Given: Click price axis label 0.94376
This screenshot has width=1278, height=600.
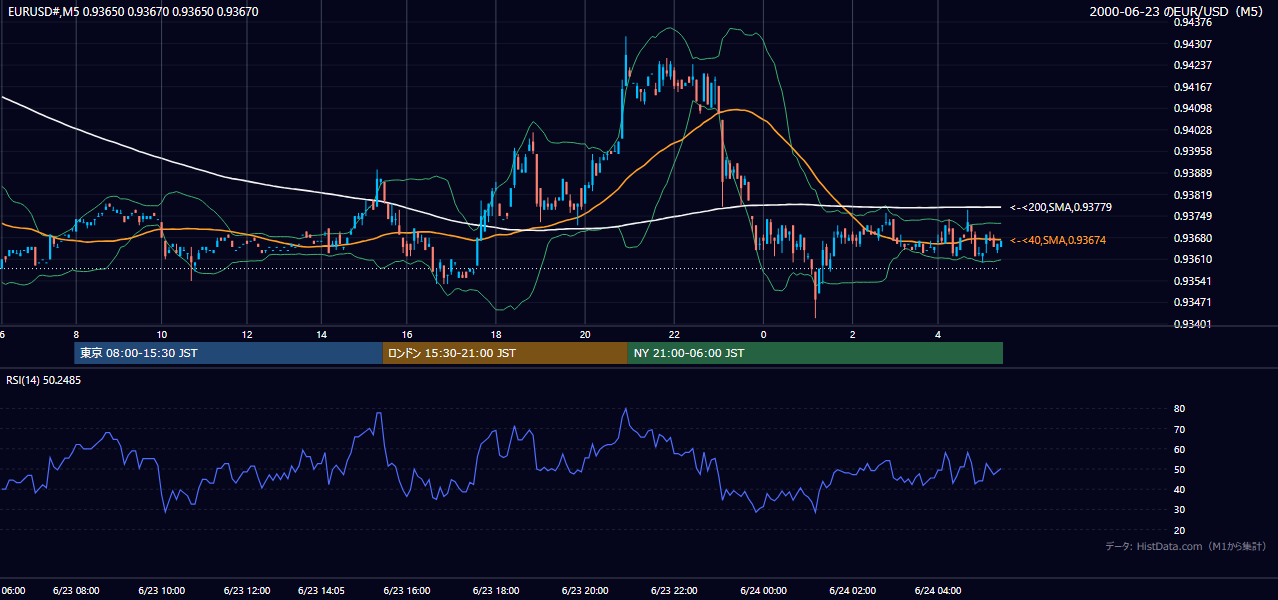Looking at the screenshot, I should (x=1192, y=22).
